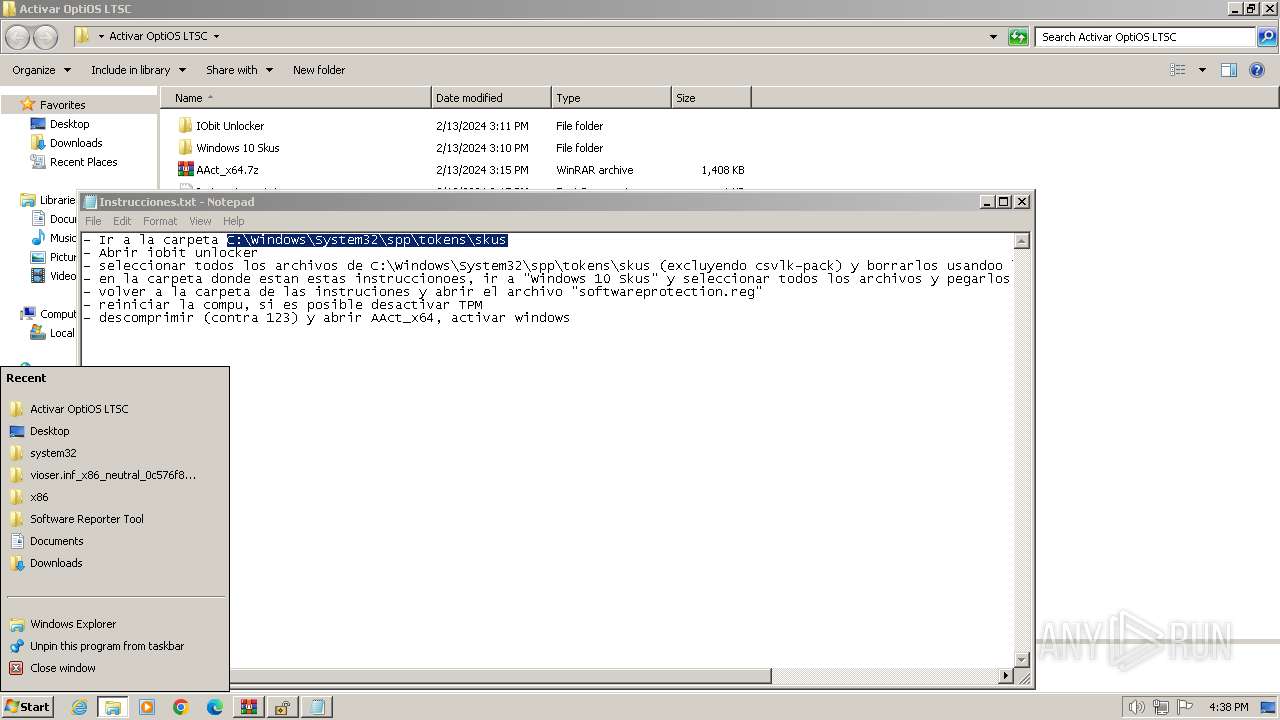Select the AAct_x64.7z archive file
Image resolution: width=1280 pixels, height=720 pixels.
click(x=218, y=170)
